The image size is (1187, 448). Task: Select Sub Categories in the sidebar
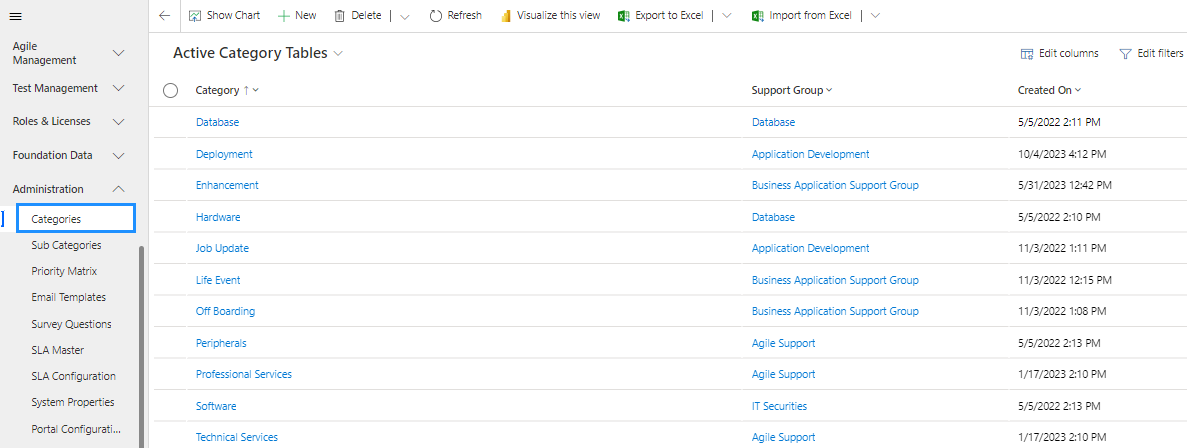pyautogui.click(x=67, y=245)
